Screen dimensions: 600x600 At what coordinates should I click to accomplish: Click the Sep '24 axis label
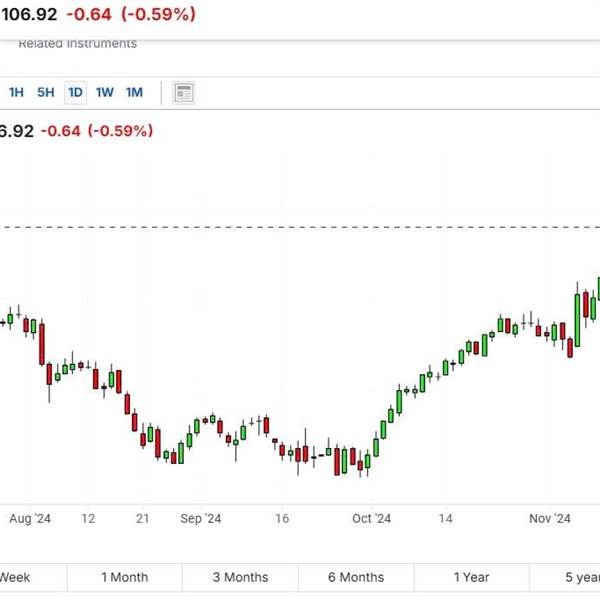click(201, 518)
